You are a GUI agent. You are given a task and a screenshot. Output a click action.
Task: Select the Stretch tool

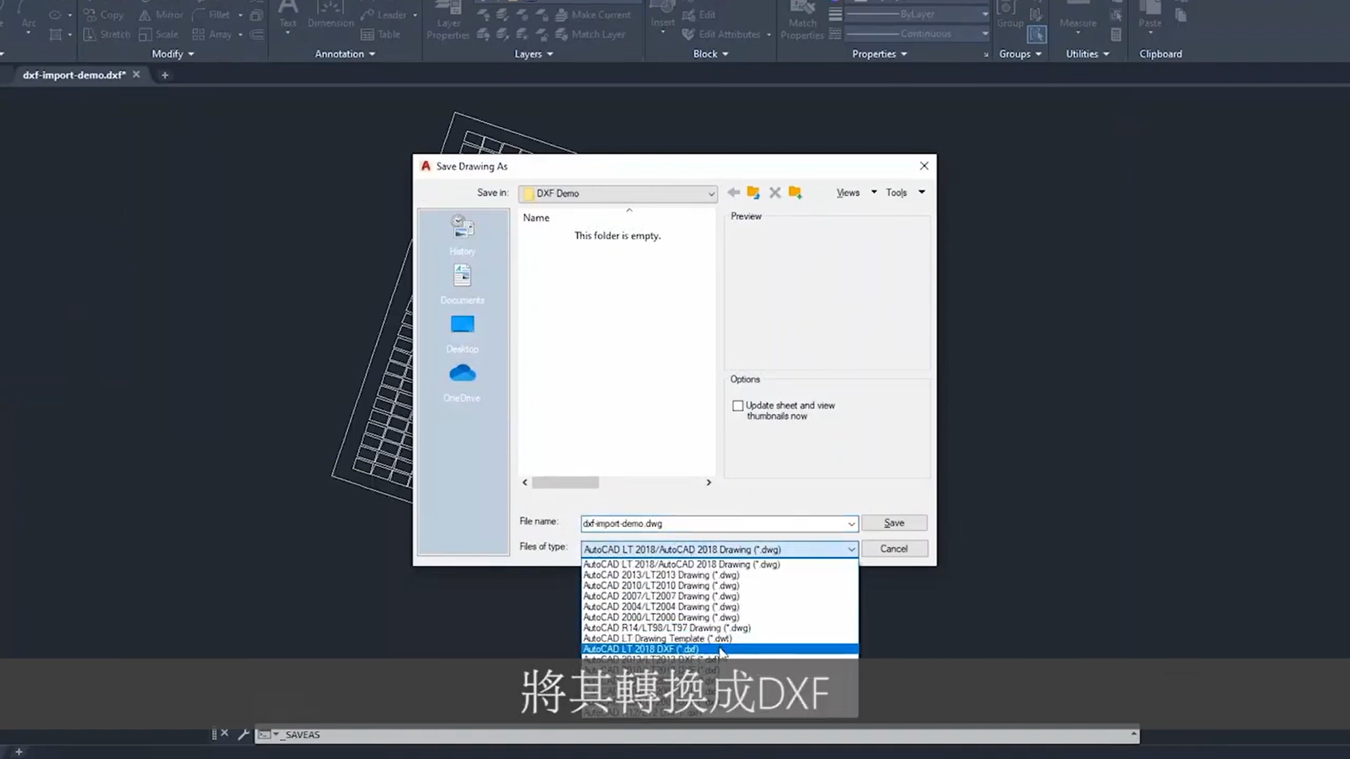pos(107,34)
